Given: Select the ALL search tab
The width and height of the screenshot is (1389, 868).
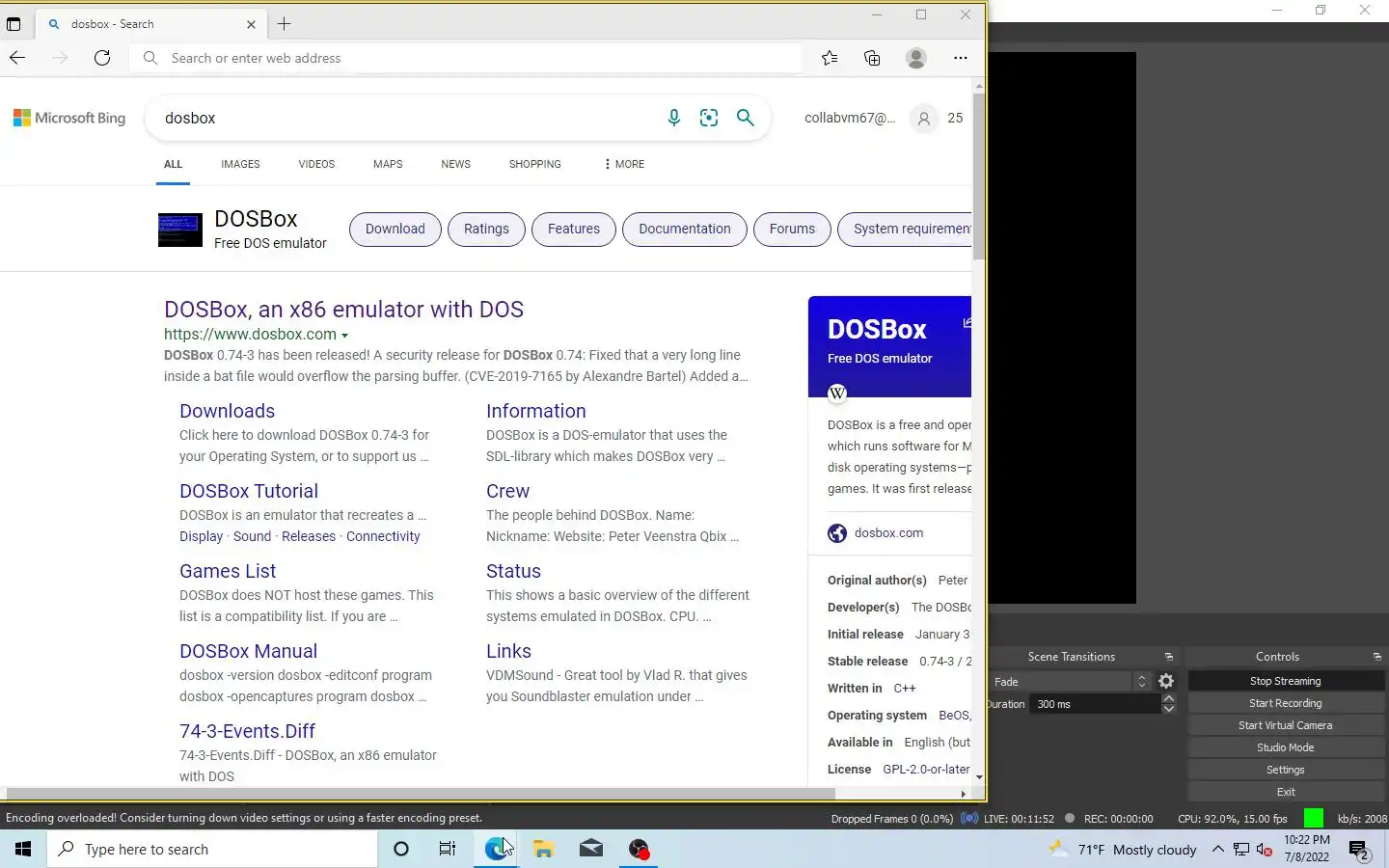Looking at the screenshot, I should (x=173, y=164).
